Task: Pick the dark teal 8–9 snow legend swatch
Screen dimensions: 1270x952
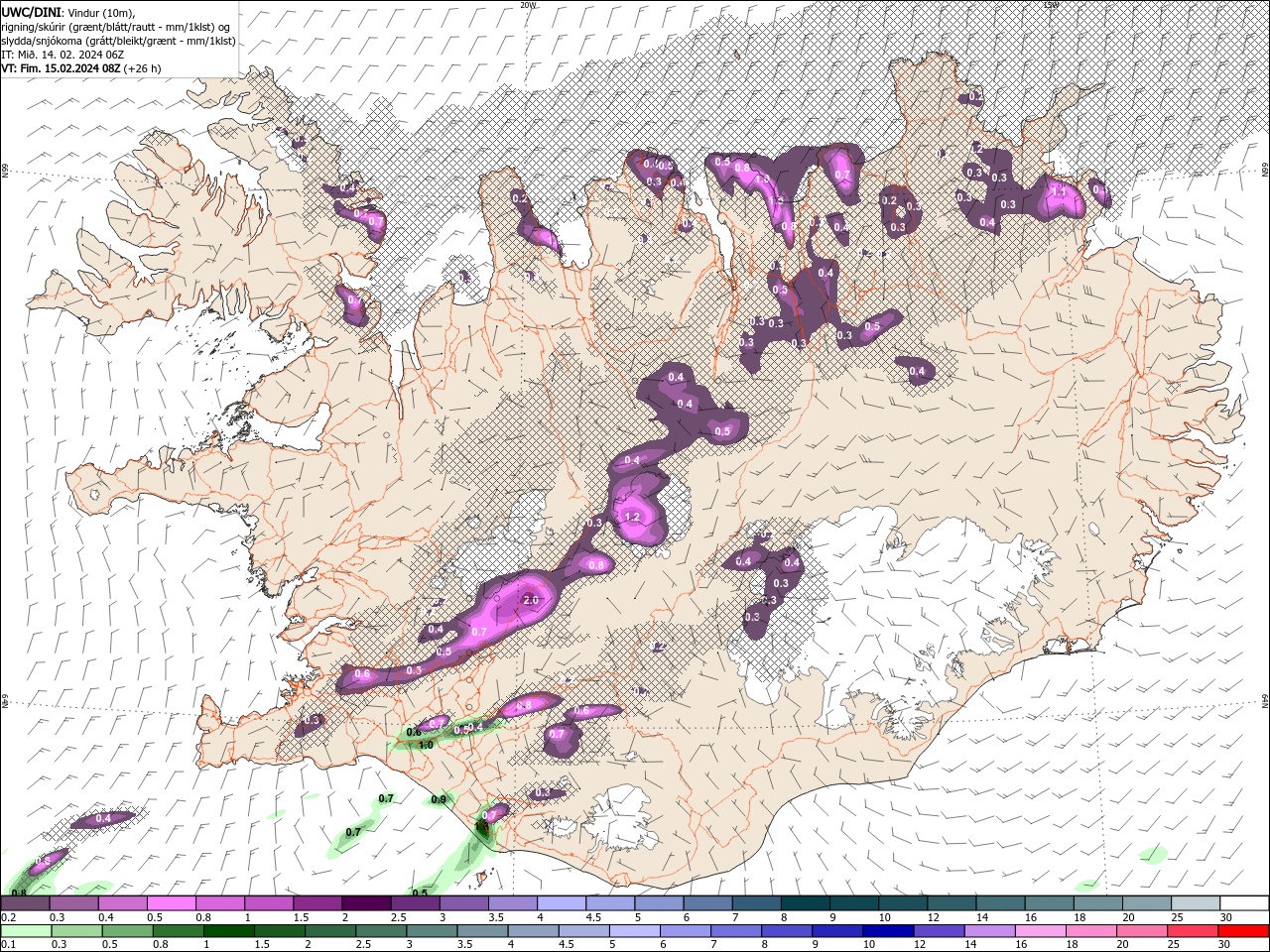Action: pos(806,902)
